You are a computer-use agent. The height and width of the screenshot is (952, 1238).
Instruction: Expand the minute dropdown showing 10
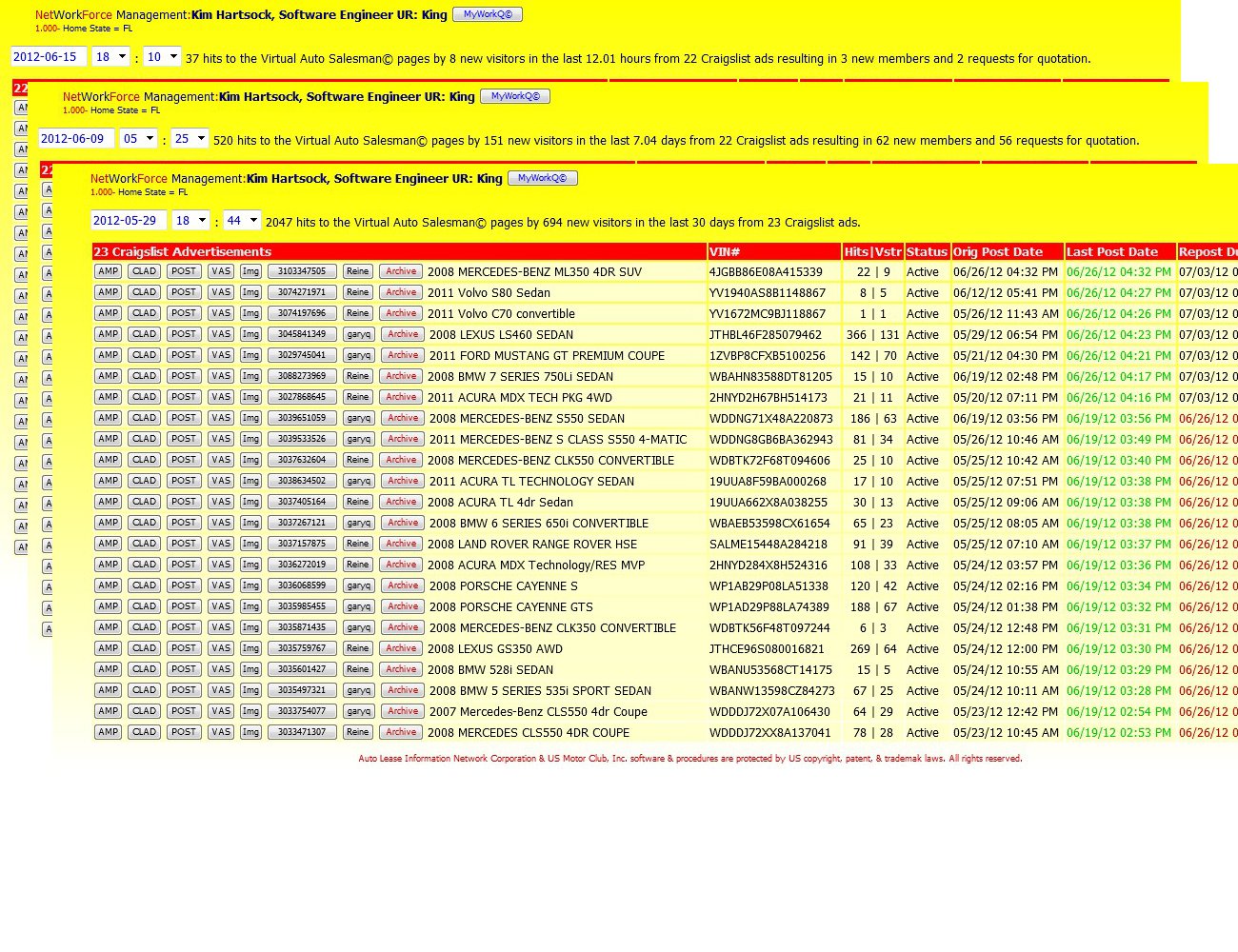(x=162, y=57)
